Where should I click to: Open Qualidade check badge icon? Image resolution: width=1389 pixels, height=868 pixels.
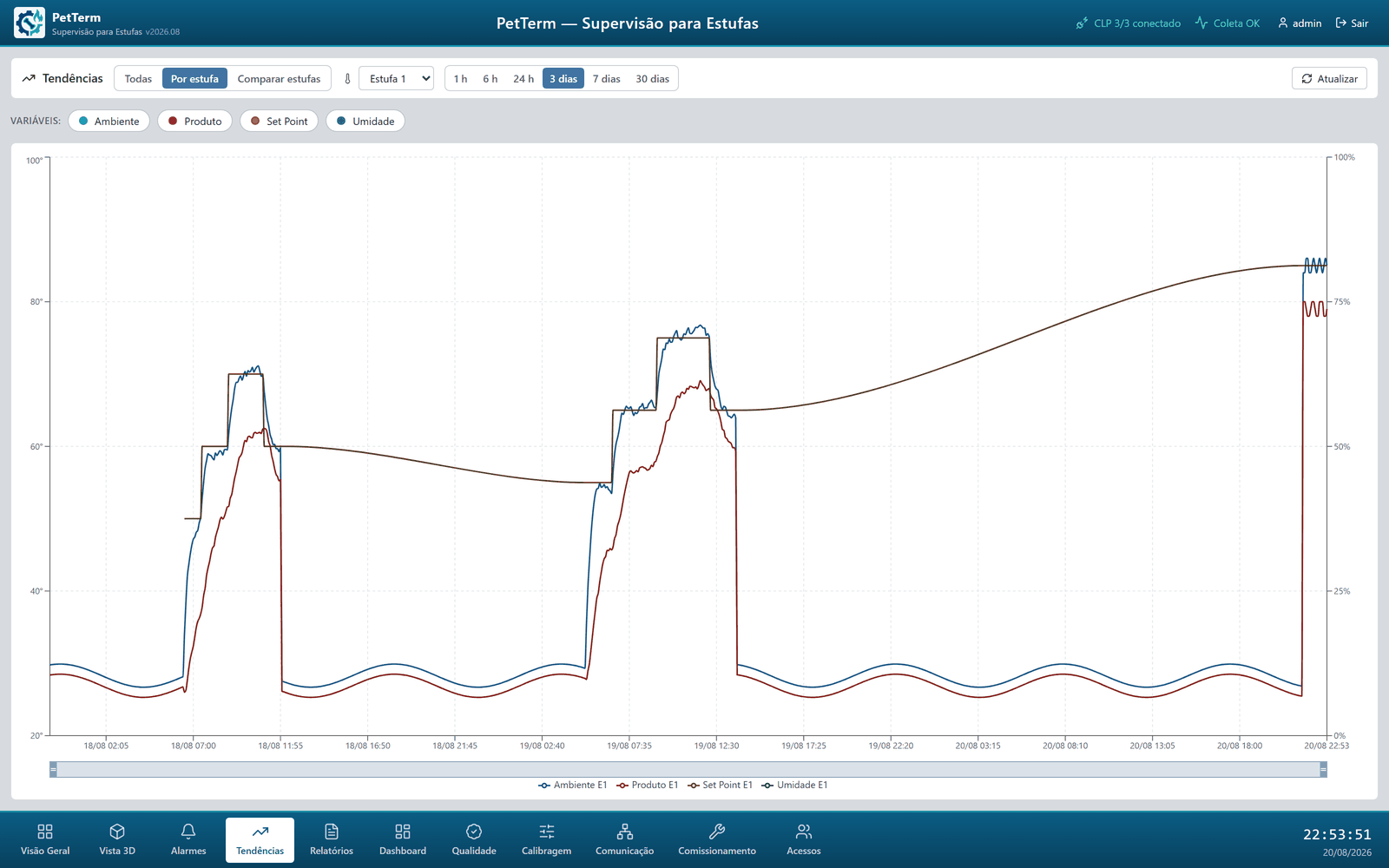pyautogui.click(x=474, y=832)
